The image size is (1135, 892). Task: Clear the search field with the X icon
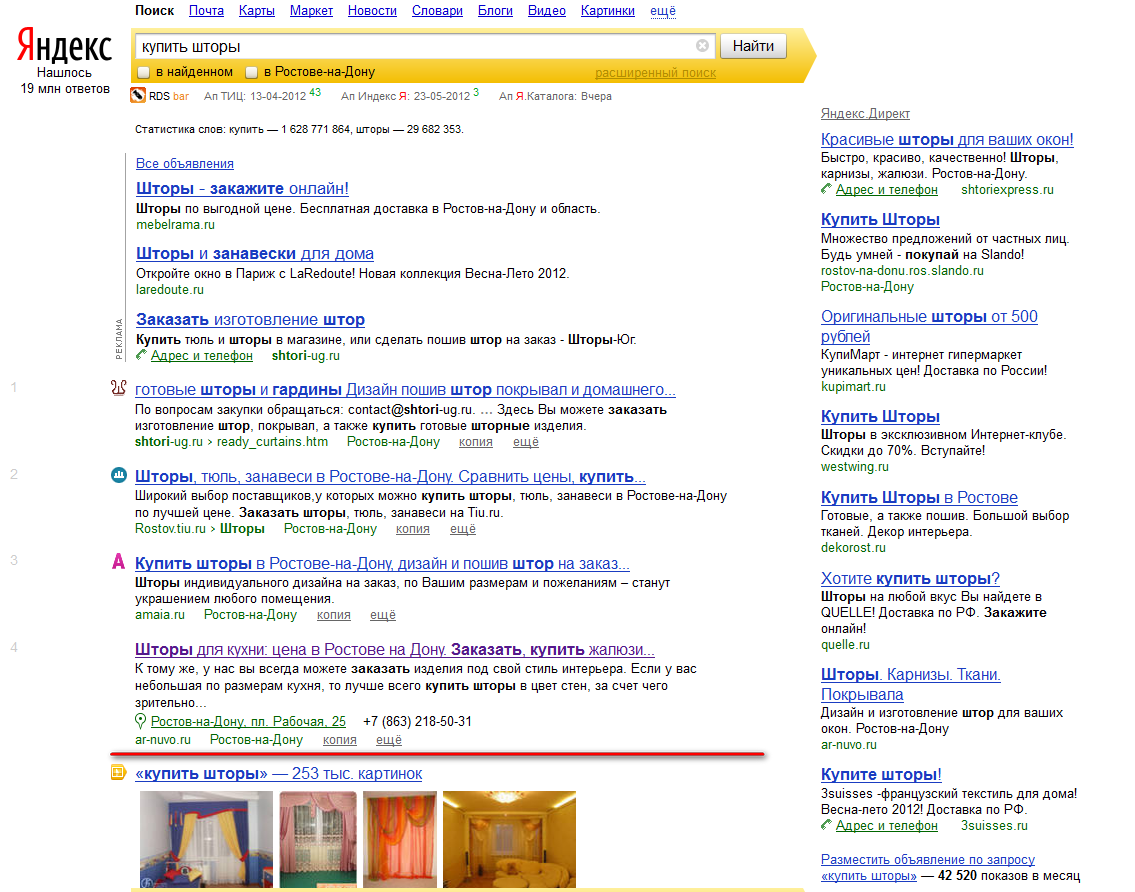(702, 46)
